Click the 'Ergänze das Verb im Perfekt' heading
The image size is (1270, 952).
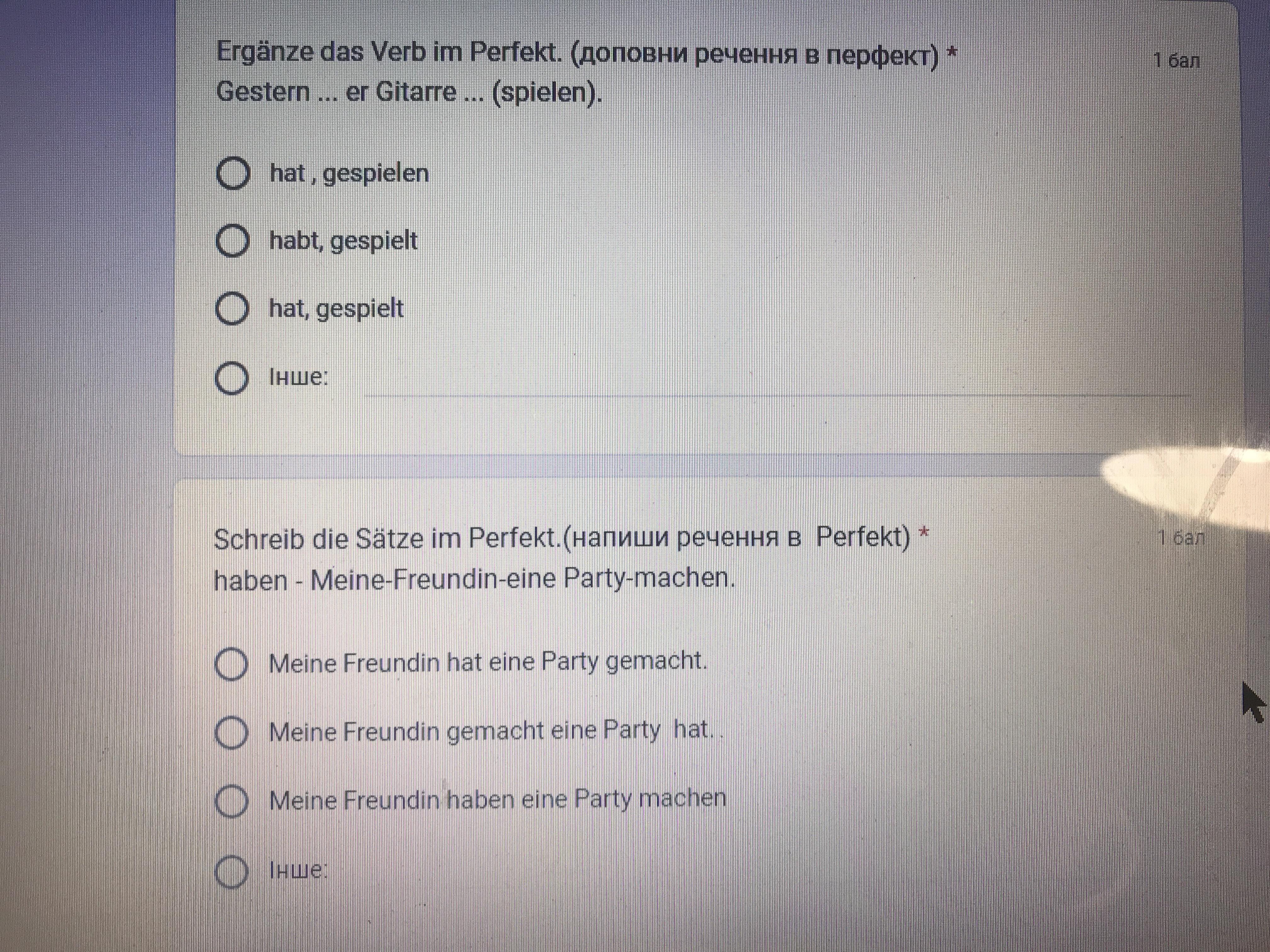tap(578, 54)
